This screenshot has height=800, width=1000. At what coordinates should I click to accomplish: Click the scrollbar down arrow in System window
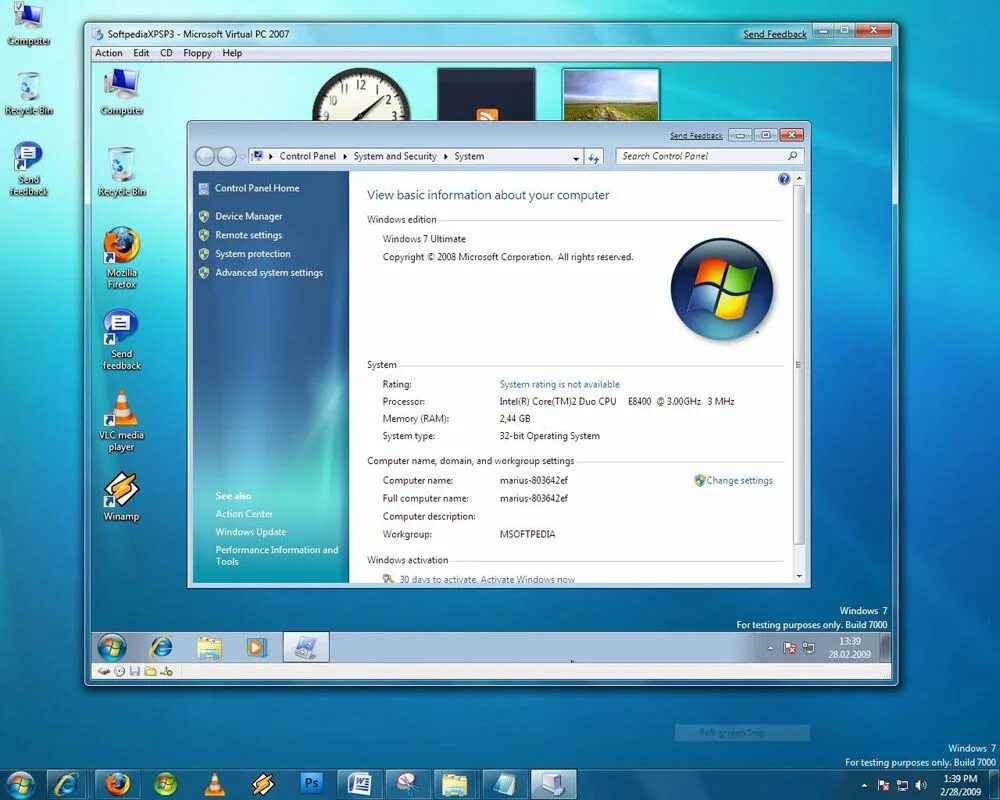[x=799, y=576]
